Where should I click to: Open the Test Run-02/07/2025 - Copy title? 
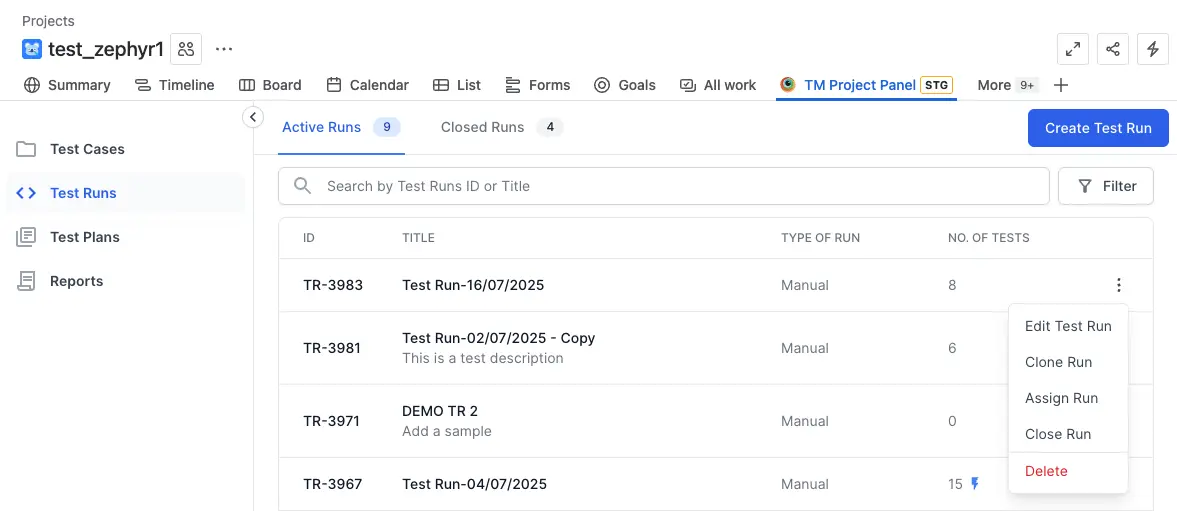coord(498,338)
